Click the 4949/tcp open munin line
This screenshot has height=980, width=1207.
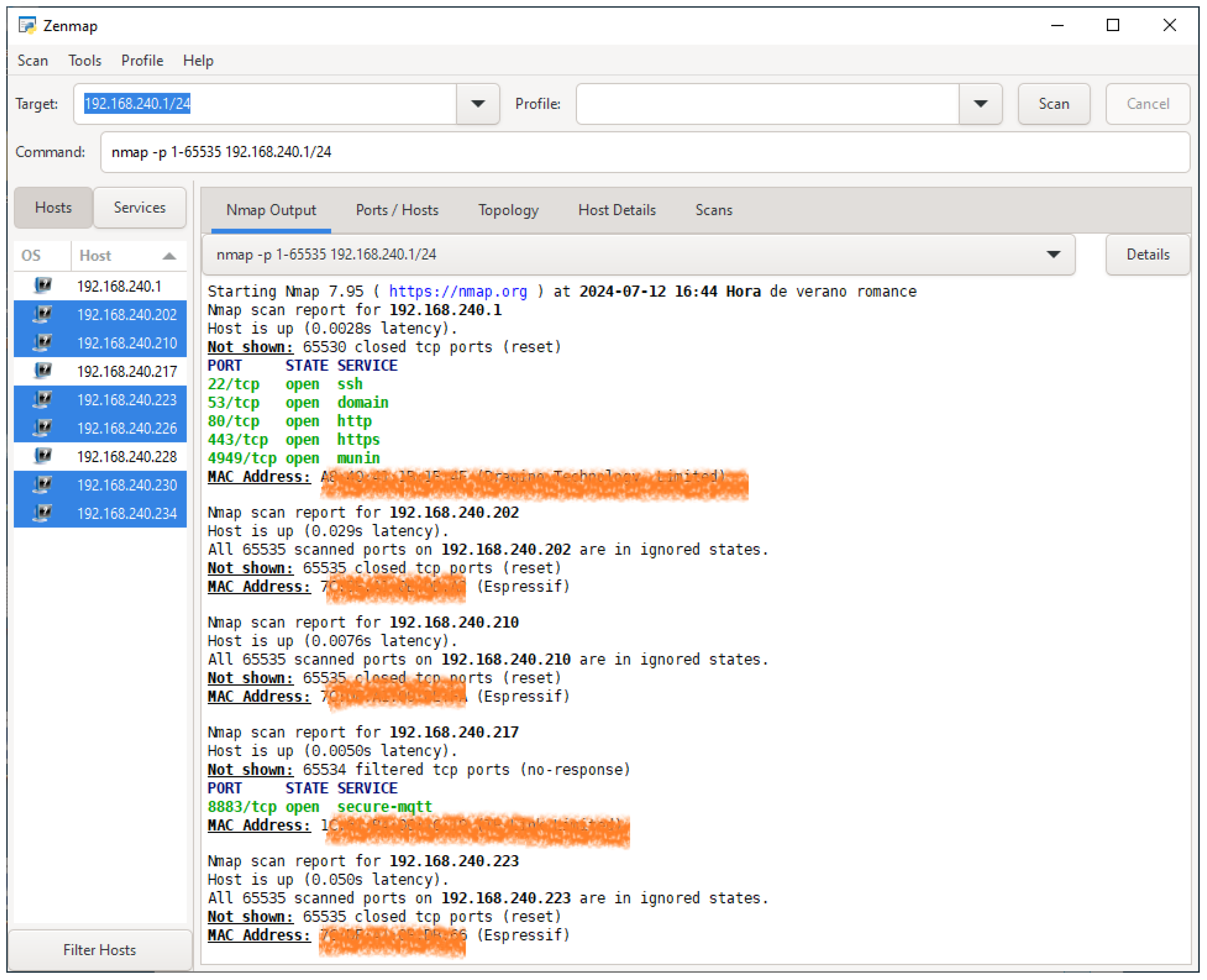click(293, 458)
